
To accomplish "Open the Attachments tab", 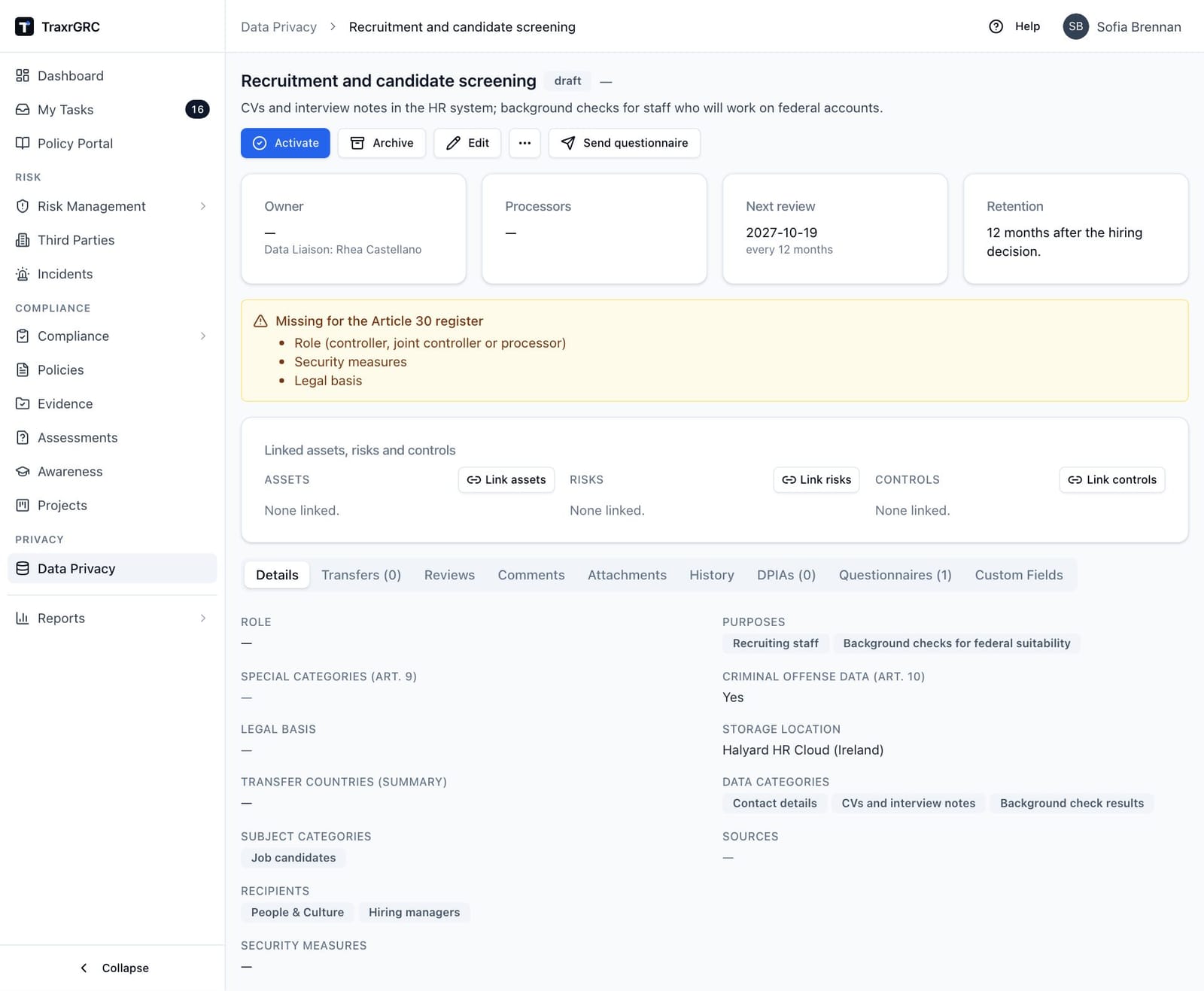I will [627, 575].
